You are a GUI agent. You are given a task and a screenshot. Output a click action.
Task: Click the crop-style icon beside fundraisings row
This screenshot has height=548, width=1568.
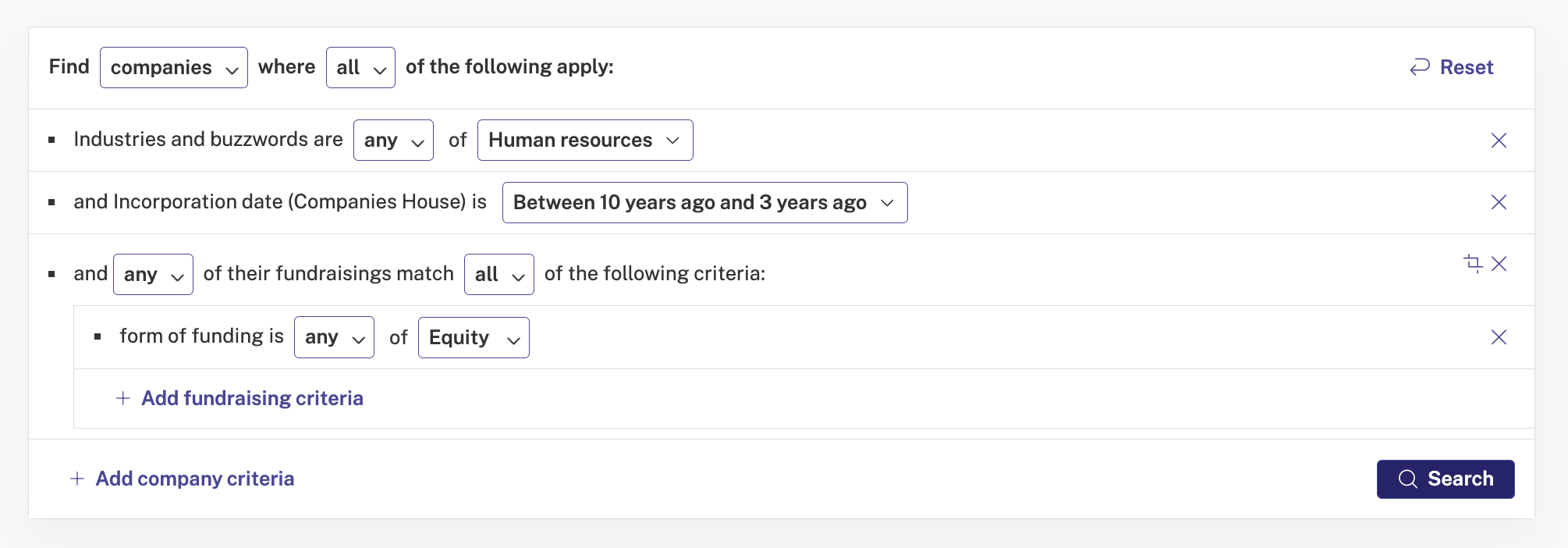coord(1473,263)
